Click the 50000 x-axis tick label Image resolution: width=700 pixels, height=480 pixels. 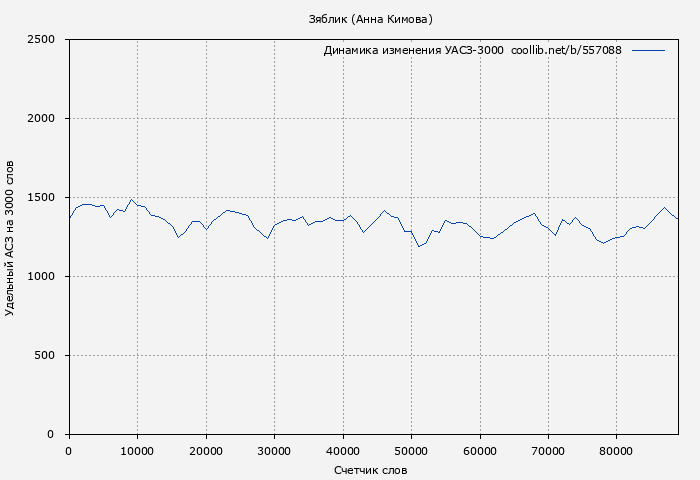(411, 451)
